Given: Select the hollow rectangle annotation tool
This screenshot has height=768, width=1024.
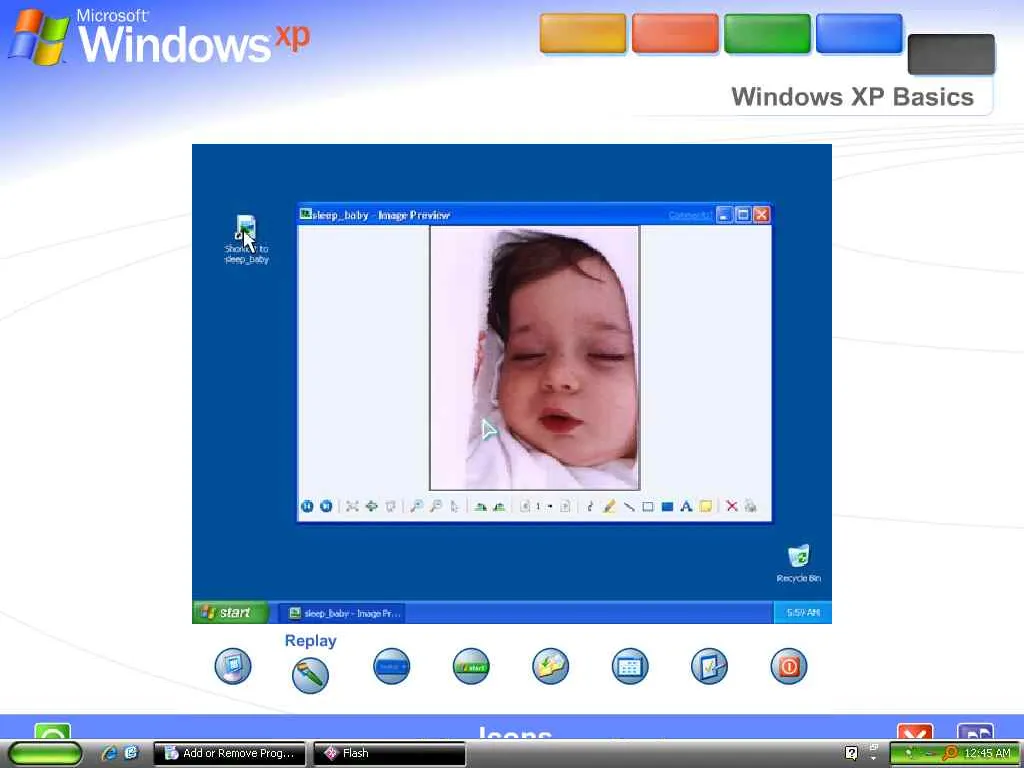Looking at the screenshot, I should pyautogui.click(x=648, y=506).
